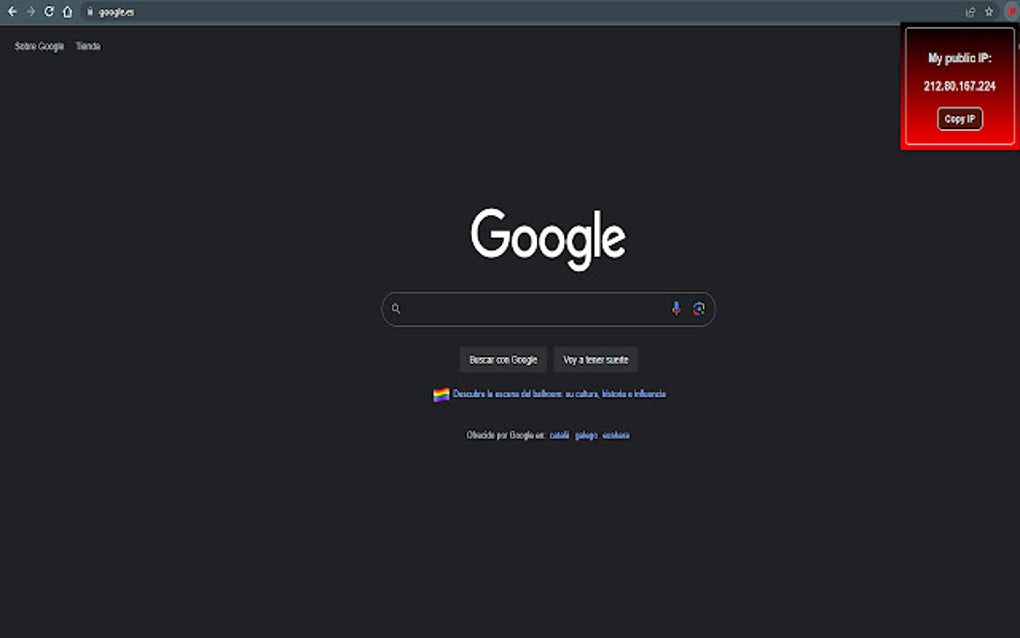Switch Google language to euskara
The width and height of the screenshot is (1020, 638).
tap(615, 435)
